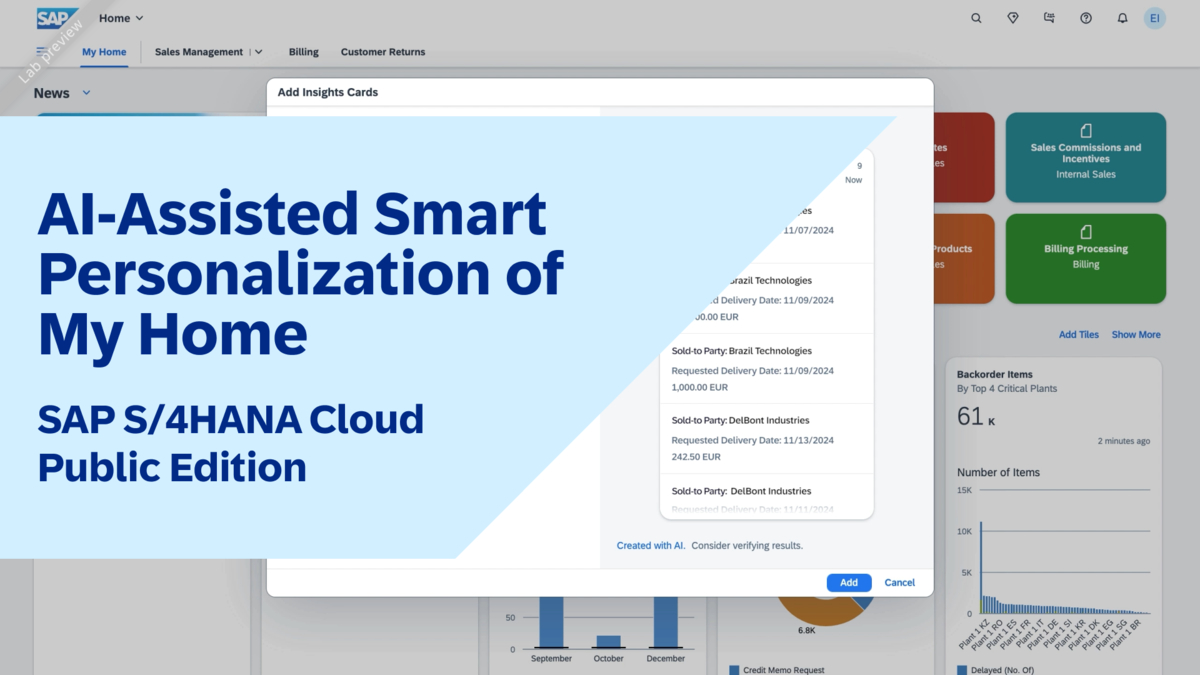The height and width of the screenshot is (675, 1200).
Task: Switch to the Billing tab
Action: pos(303,51)
